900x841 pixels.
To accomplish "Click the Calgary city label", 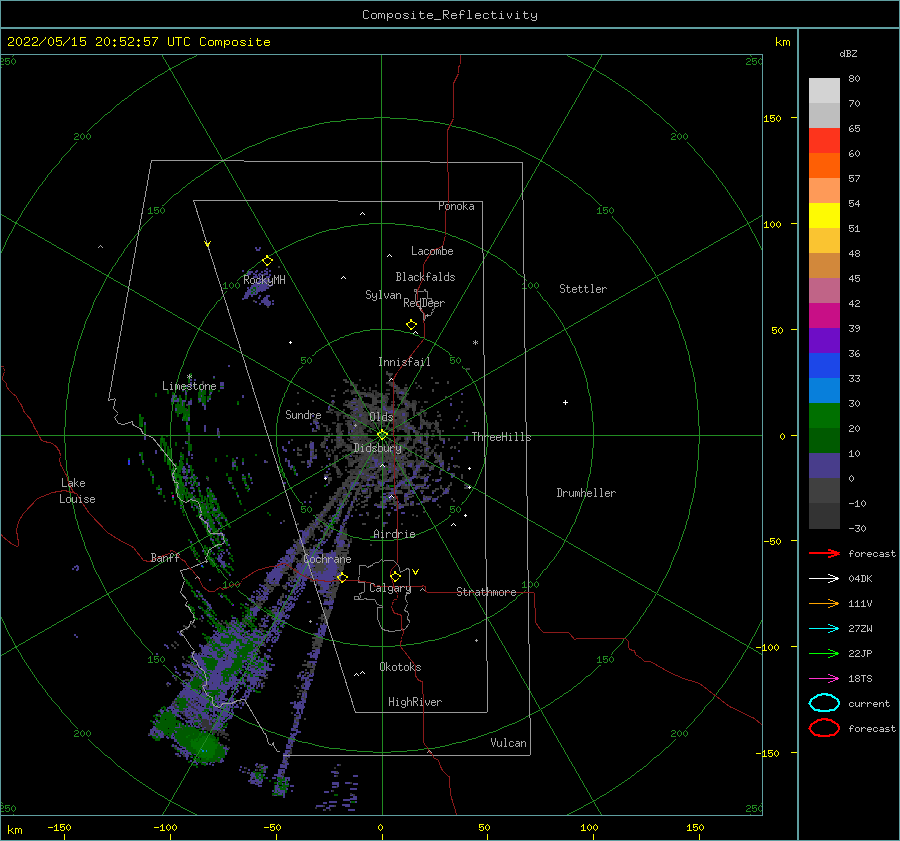I will point(390,588).
